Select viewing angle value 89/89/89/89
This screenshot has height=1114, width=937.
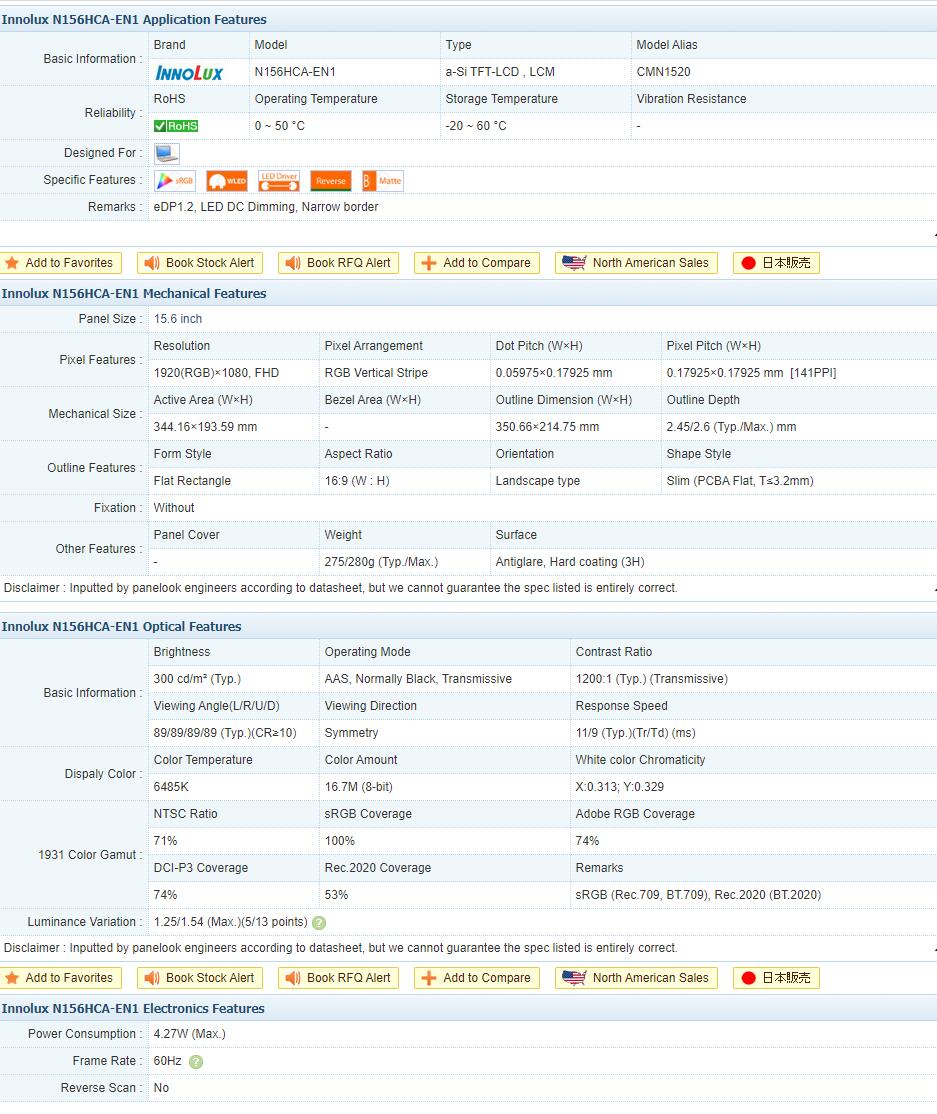click(225, 733)
